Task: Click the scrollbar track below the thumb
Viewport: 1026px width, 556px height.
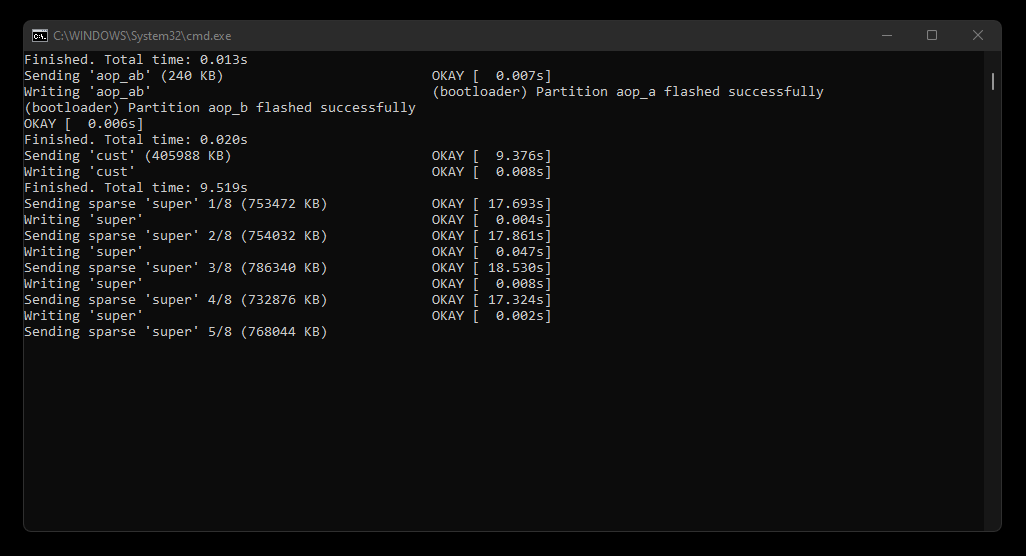Action: coord(993,307)
